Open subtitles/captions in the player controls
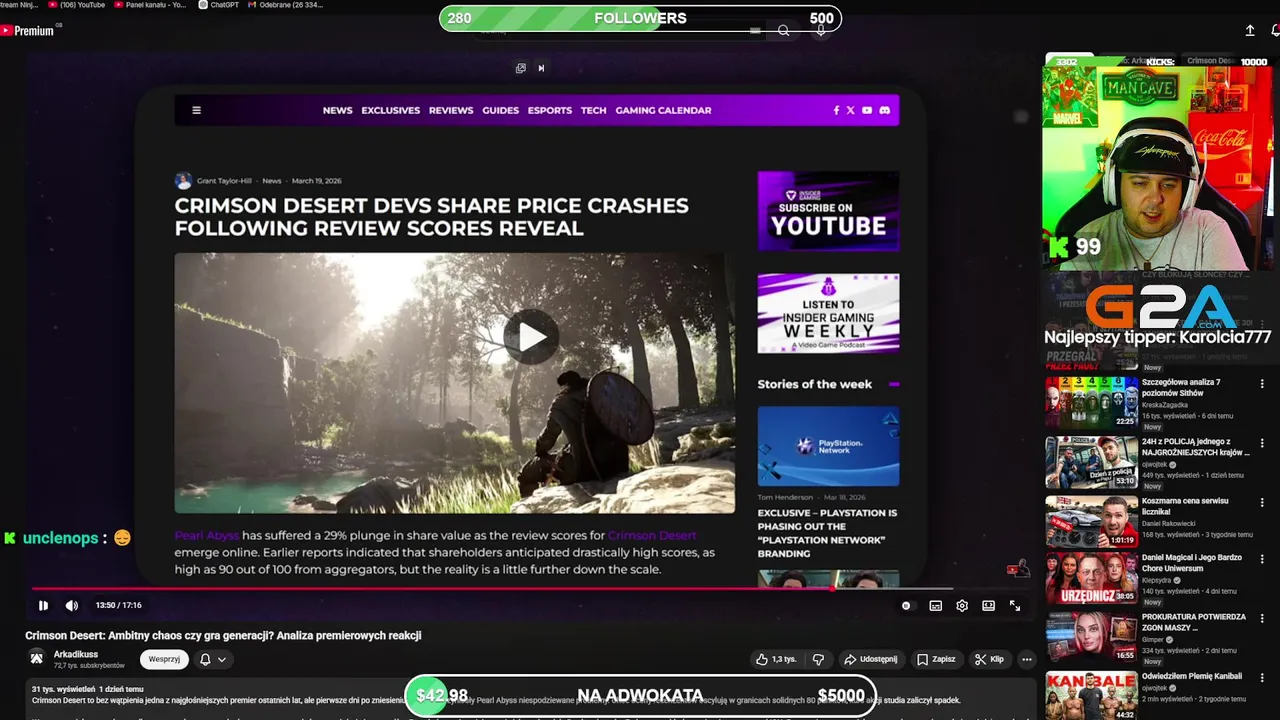 (936, 605)
